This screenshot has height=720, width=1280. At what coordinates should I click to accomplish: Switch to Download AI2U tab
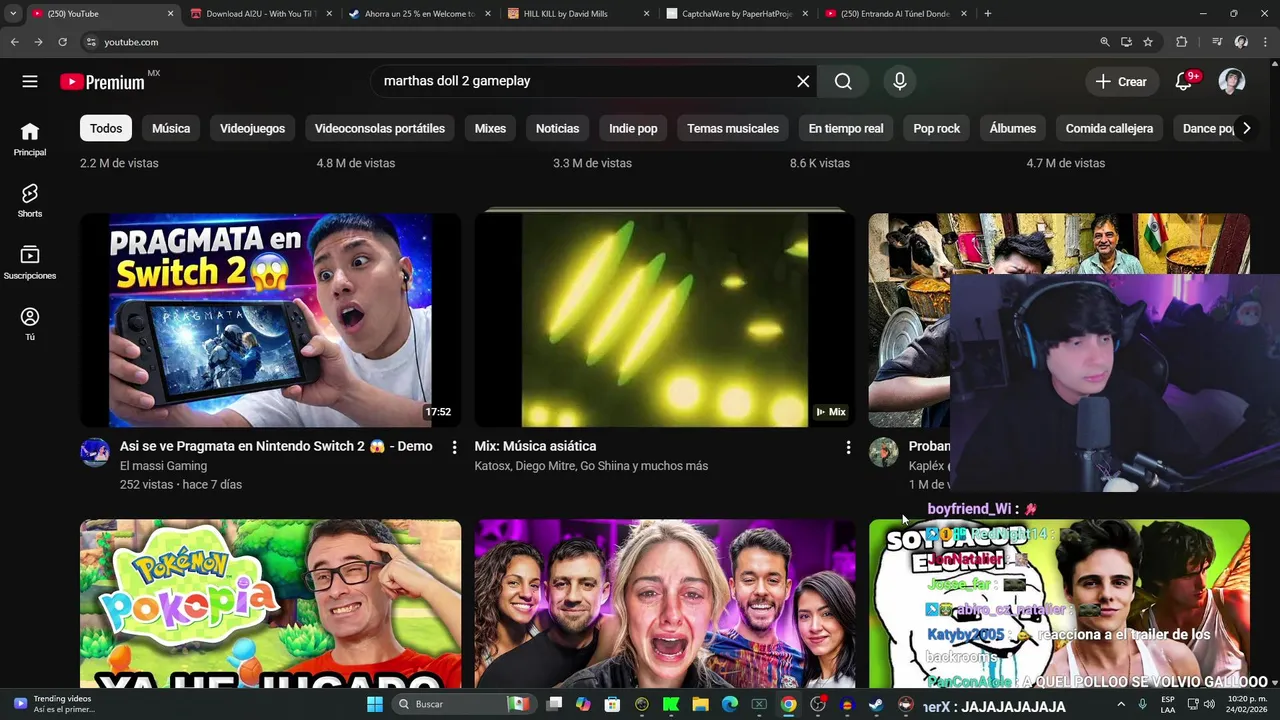(x=260, y=14)
